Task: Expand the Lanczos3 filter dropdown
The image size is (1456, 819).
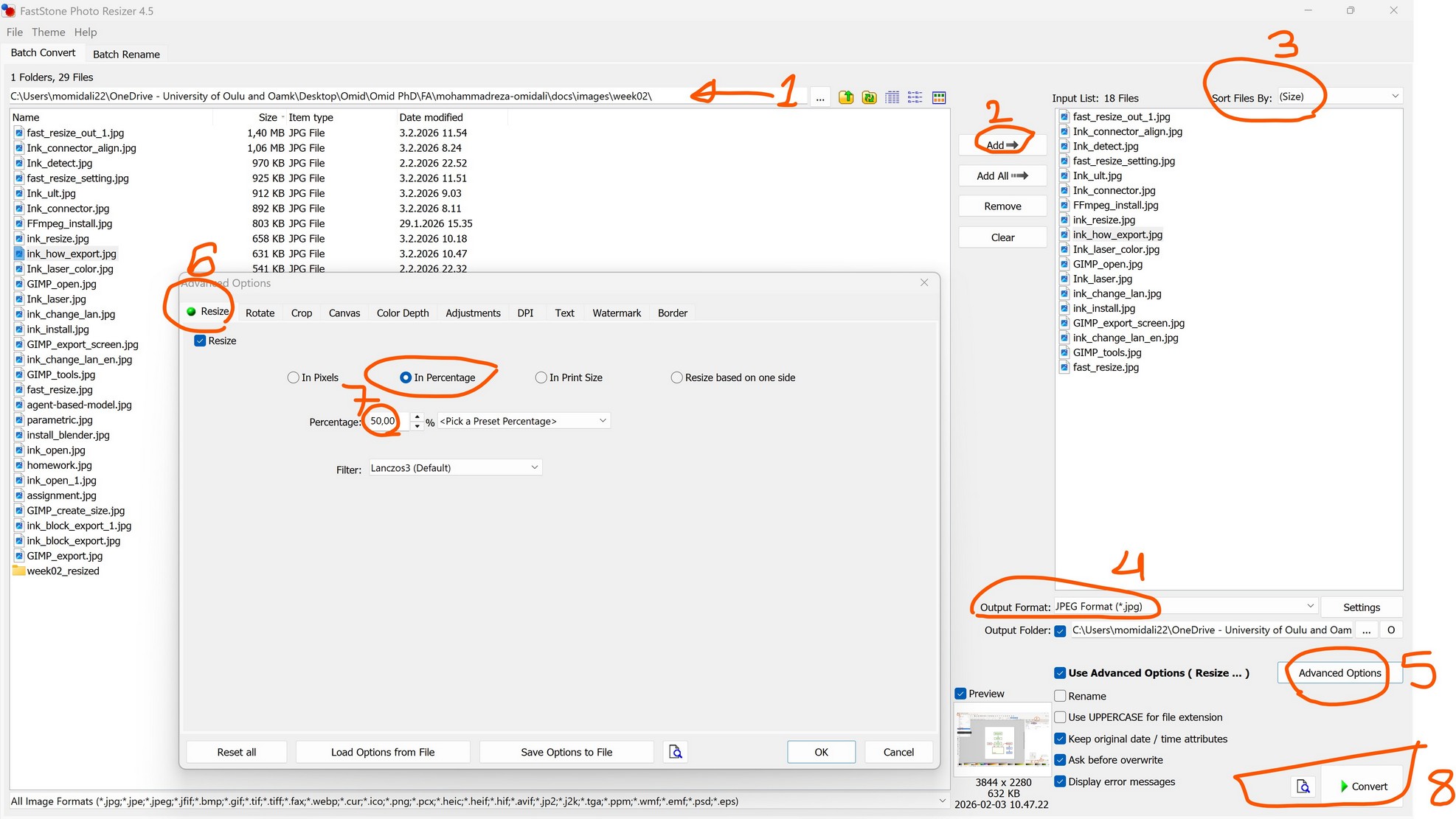Action: [454, 467]
